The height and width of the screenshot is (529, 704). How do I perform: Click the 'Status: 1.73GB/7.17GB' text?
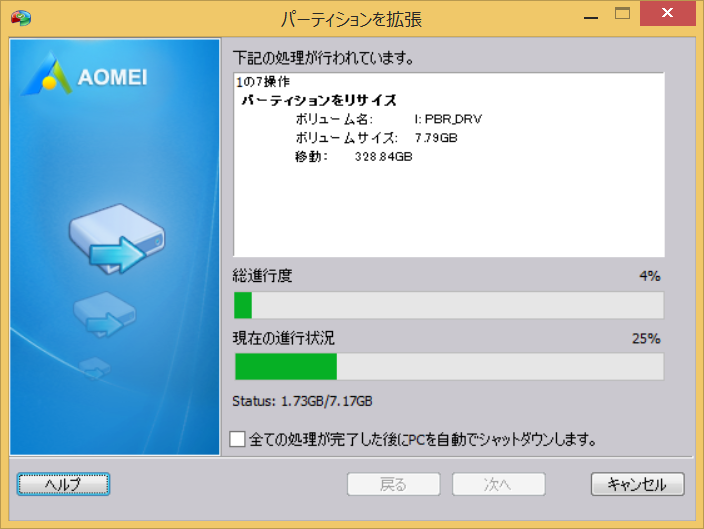[x=302, y=401]
